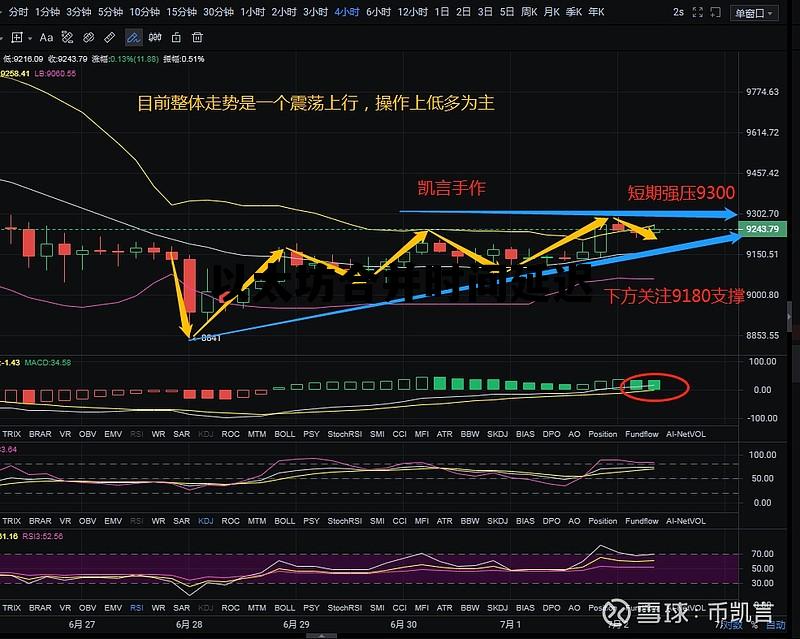Click the 9243.79 price label on the axis
Screen dimensions: 800x639
(765, 228)
